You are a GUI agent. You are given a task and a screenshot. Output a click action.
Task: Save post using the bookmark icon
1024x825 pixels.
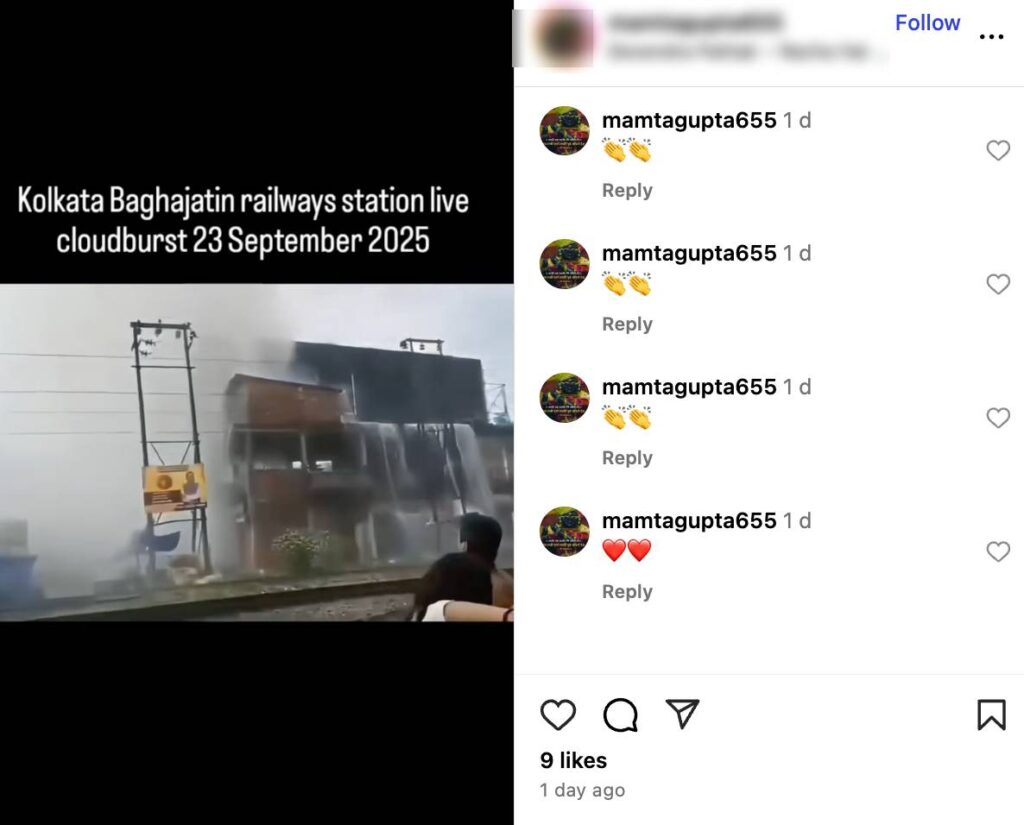991,714
